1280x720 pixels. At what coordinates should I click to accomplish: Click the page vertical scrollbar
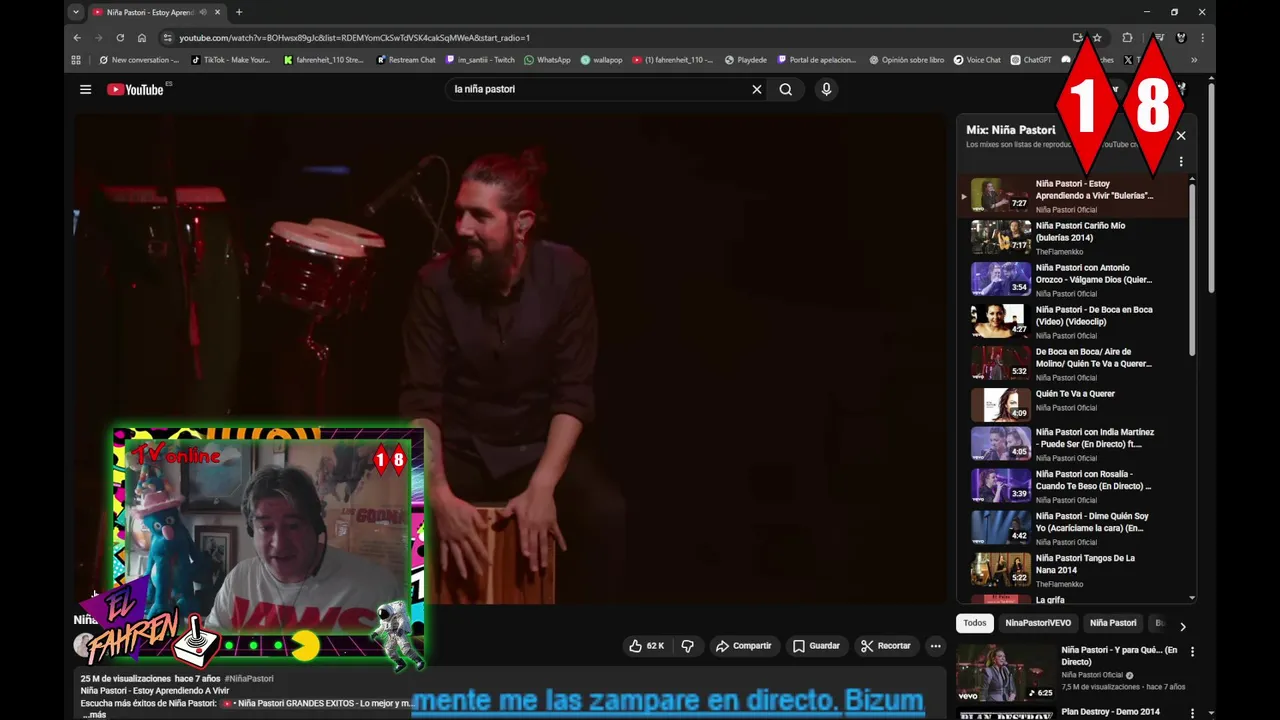click(x=1211, y=190)
